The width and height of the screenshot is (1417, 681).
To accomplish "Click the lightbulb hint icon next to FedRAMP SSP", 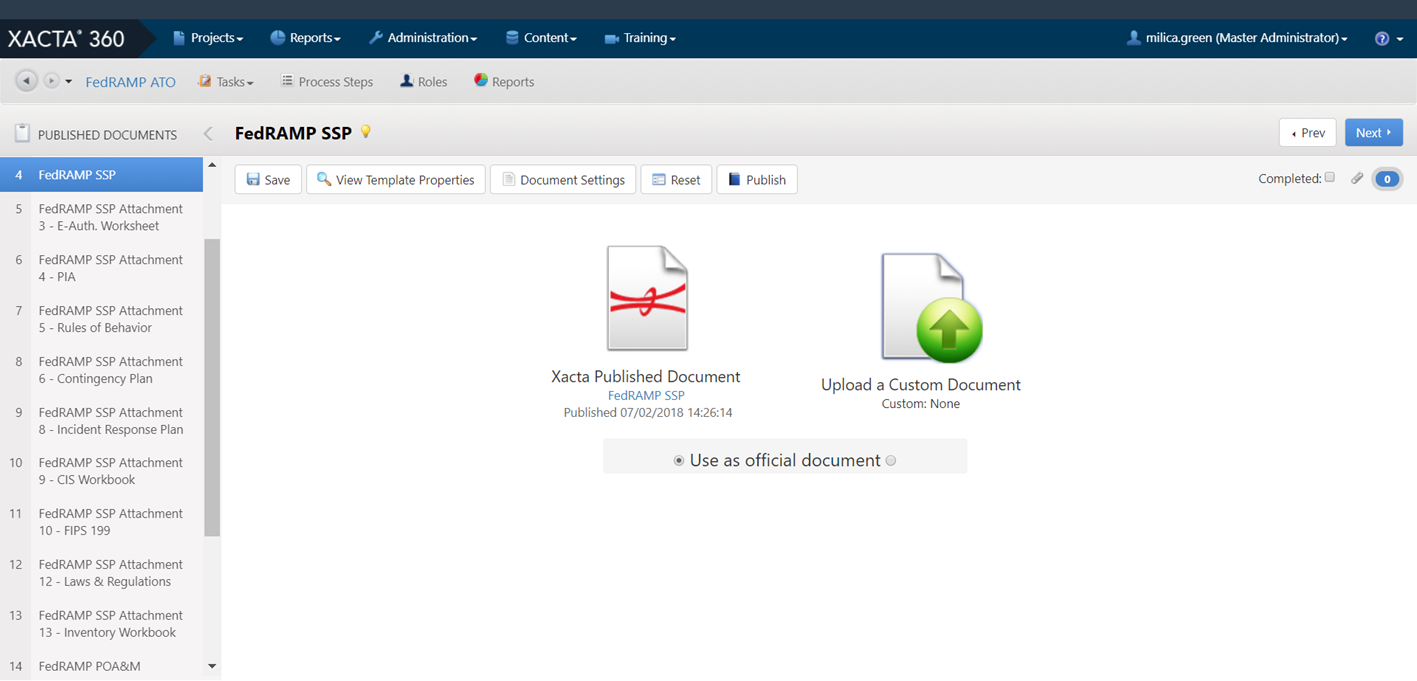I will pos(366,132).
